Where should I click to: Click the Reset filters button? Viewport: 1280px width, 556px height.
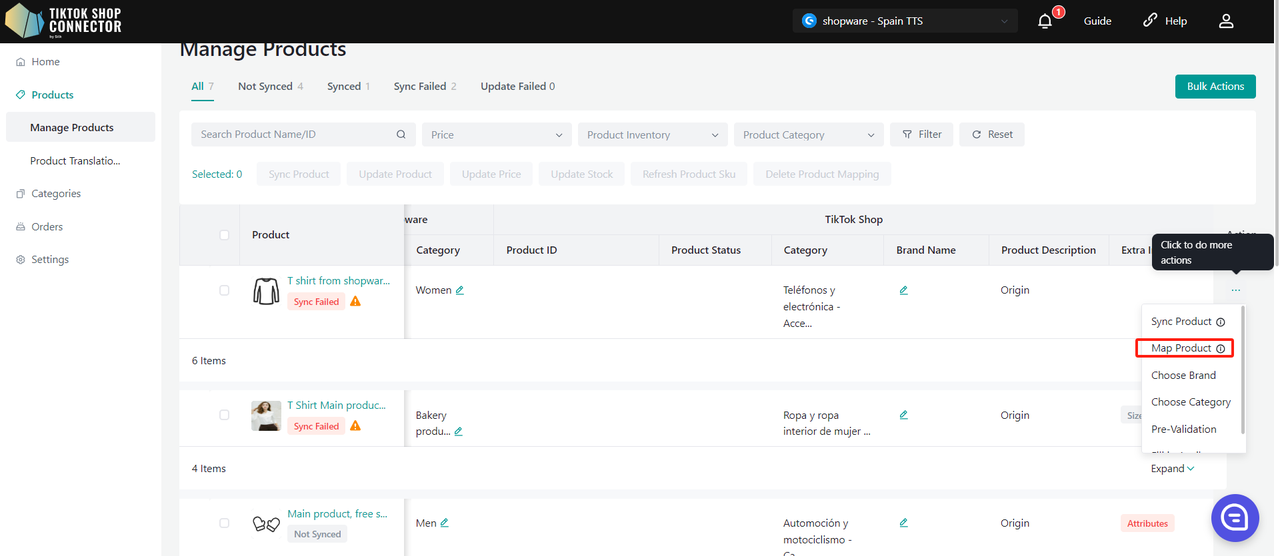[x=992, y=135]
